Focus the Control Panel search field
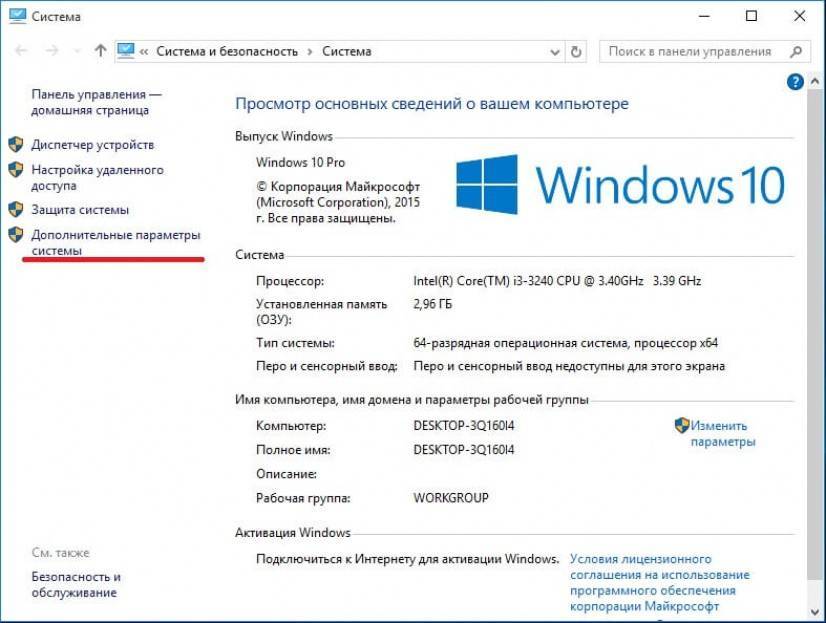The image size is (826, 623). coord(704,52)
